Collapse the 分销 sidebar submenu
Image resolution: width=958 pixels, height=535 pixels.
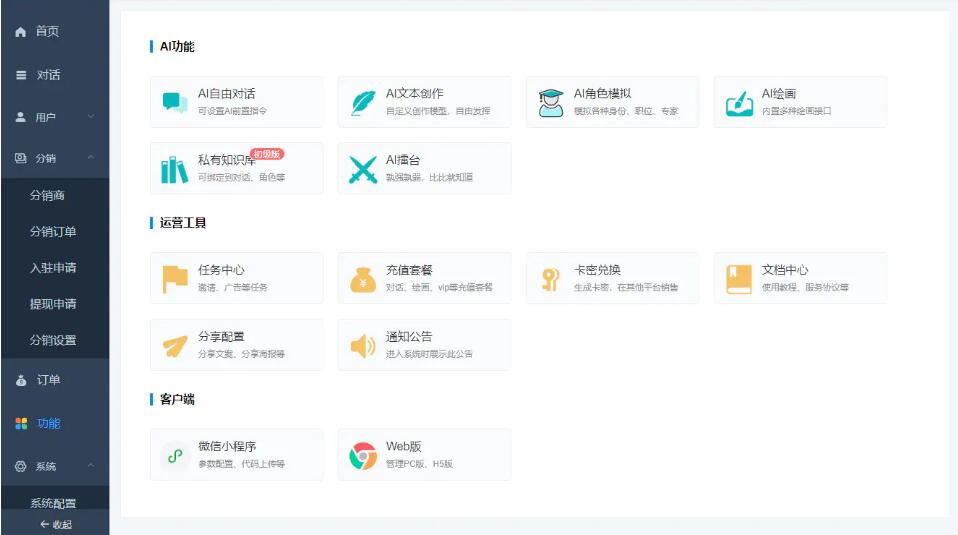click(x=91, y=158)
